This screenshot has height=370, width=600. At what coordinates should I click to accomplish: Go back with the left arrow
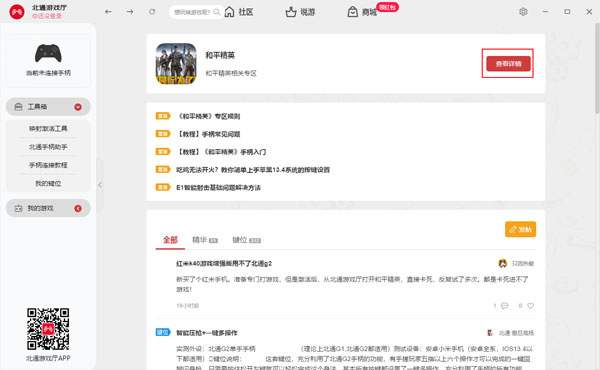[x=108, y=12]
